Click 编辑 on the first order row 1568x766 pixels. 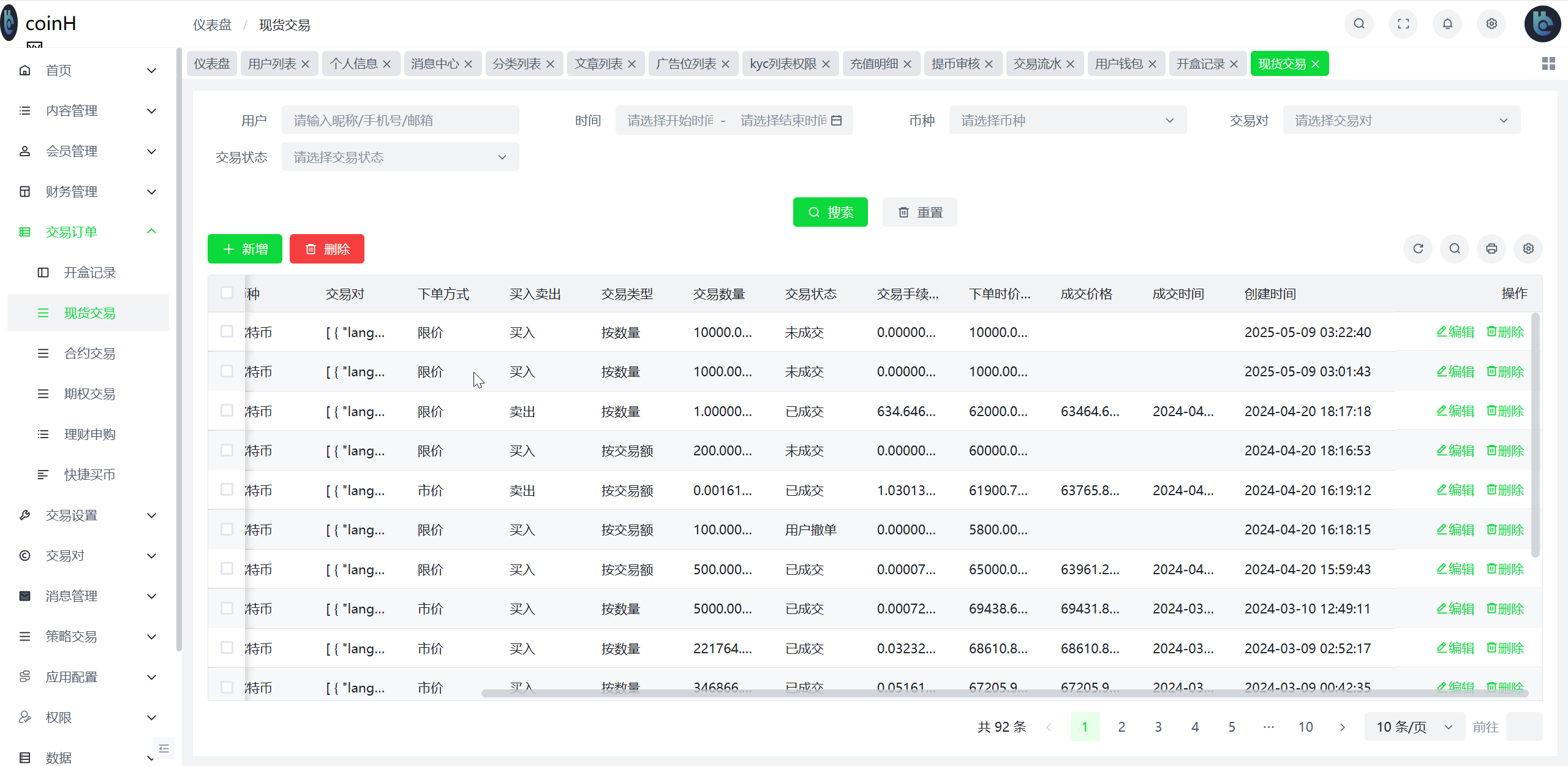[1455, 331]
